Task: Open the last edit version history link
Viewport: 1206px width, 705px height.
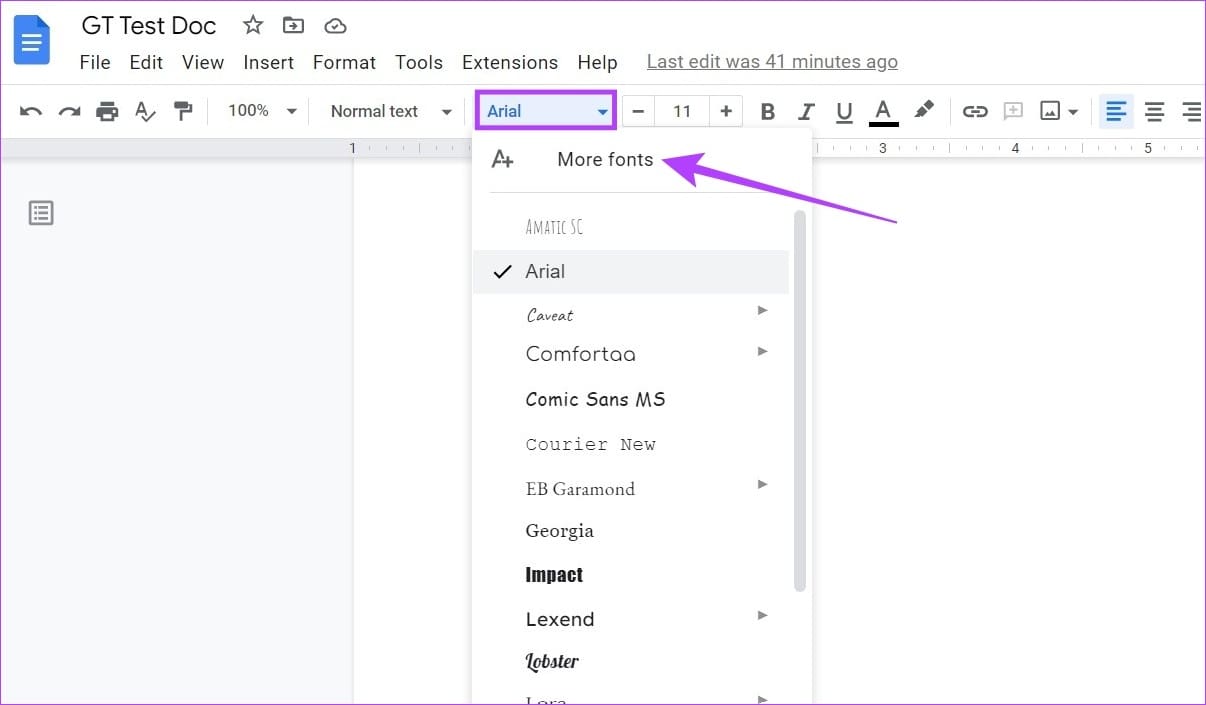Action: 772,62
